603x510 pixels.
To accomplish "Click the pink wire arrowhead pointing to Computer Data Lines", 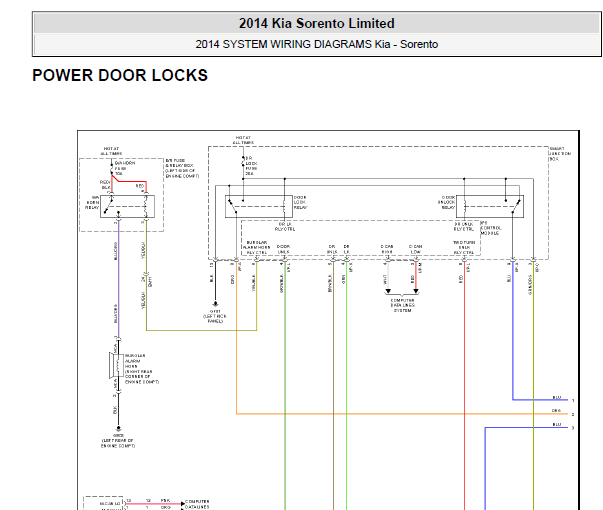I will pos(183,503).
